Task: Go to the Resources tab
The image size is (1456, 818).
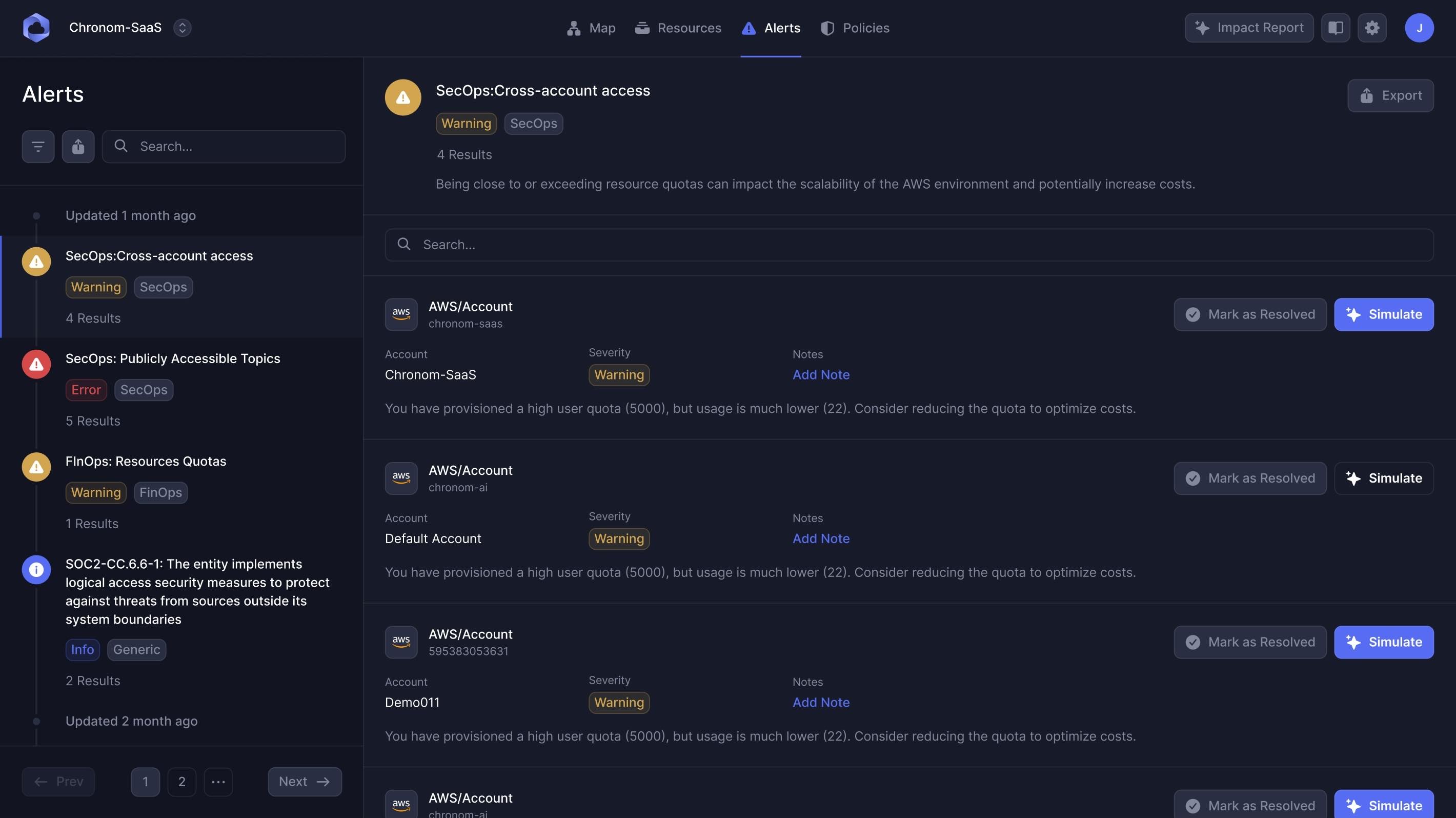Action: pyautogui.click(x=678, y=28)
